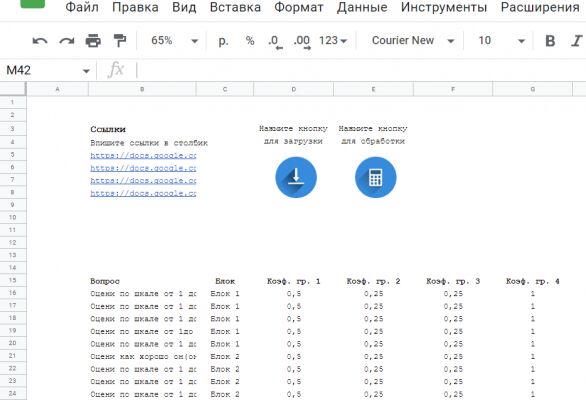Viewport: 586px width, 400px height.
Task: Expand the name box M42 dropdown
Action: pyautogui.click(x=86, y=71)
